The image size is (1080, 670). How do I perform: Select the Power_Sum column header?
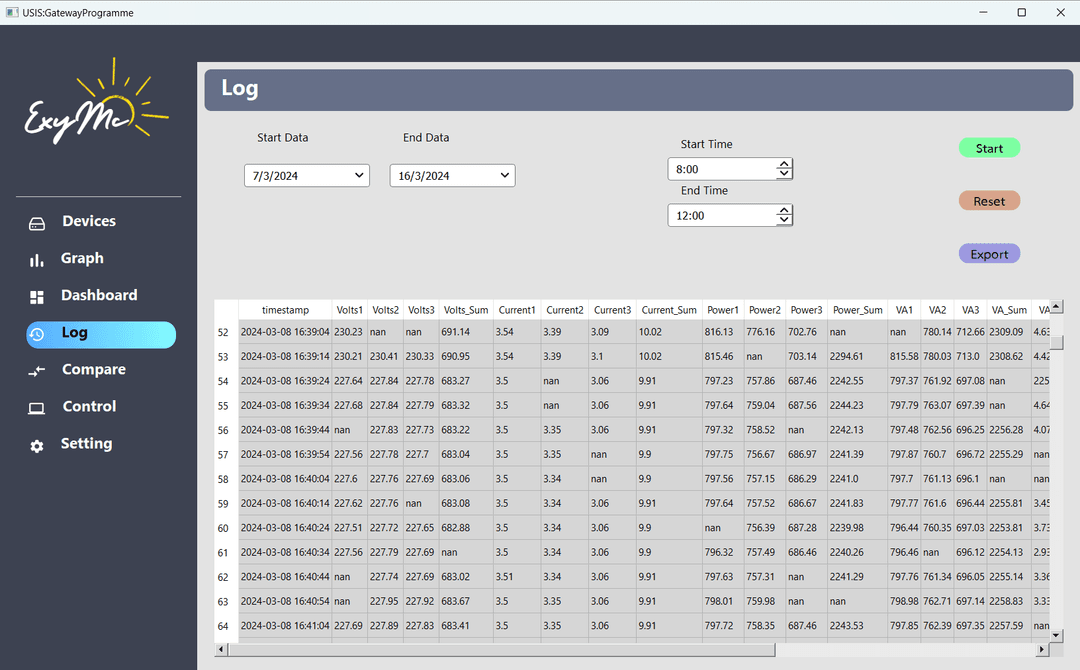click(857, 310)
